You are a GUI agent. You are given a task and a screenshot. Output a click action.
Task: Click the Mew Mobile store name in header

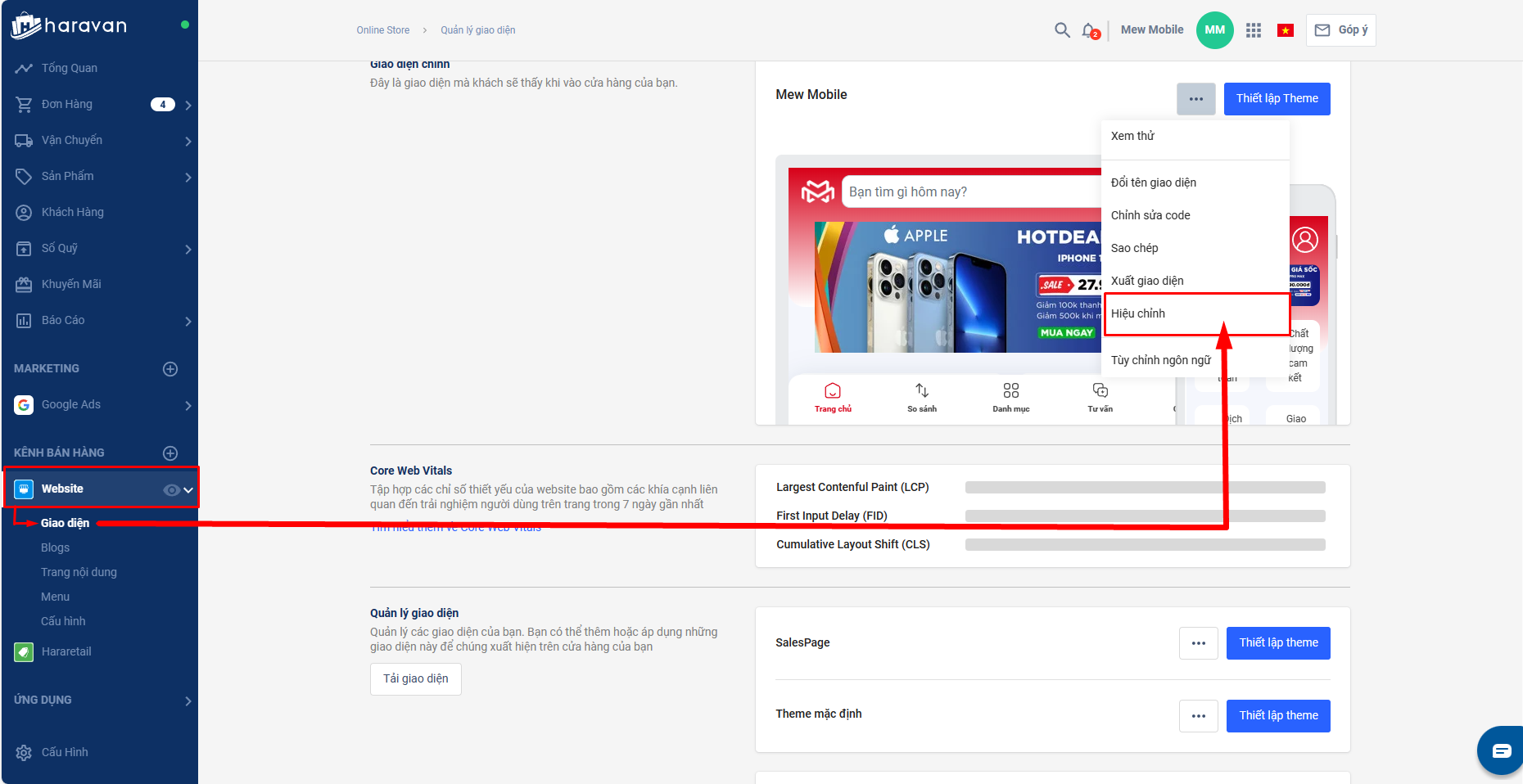tap(1152, 30)
